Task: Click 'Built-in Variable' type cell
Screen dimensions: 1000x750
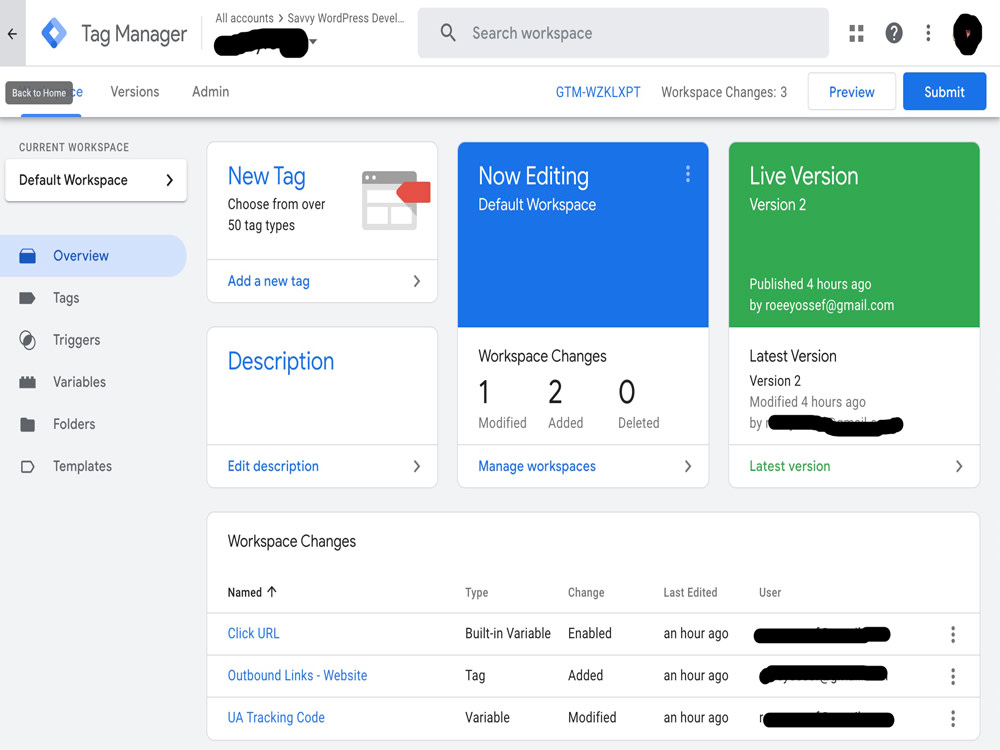Action: [x=508, y=633]
